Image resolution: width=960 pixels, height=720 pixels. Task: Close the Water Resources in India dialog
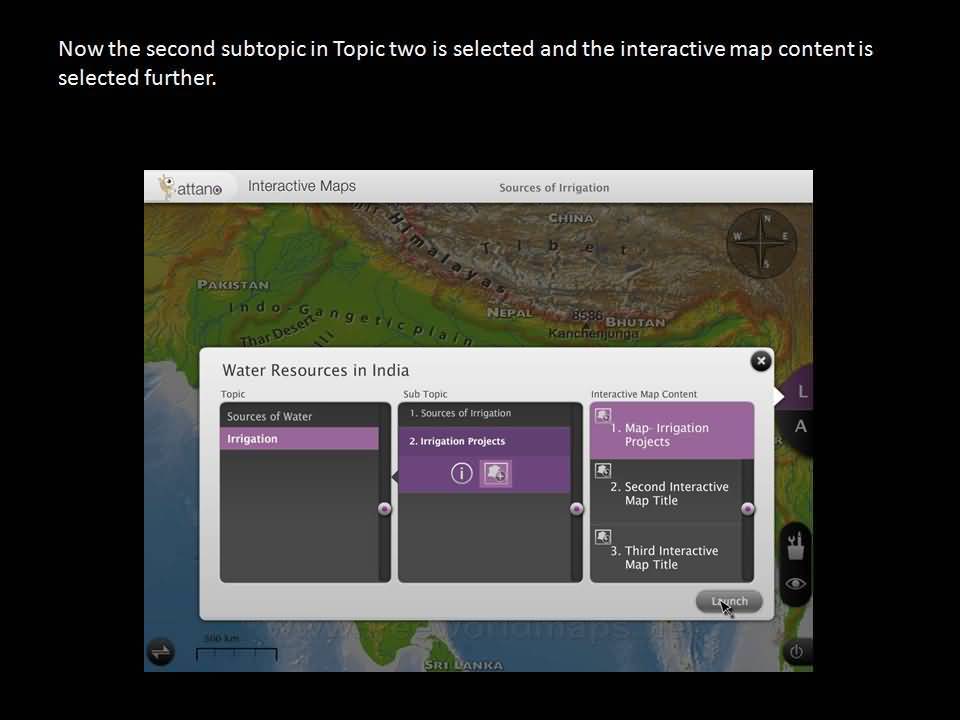click(x=761, y=361)
